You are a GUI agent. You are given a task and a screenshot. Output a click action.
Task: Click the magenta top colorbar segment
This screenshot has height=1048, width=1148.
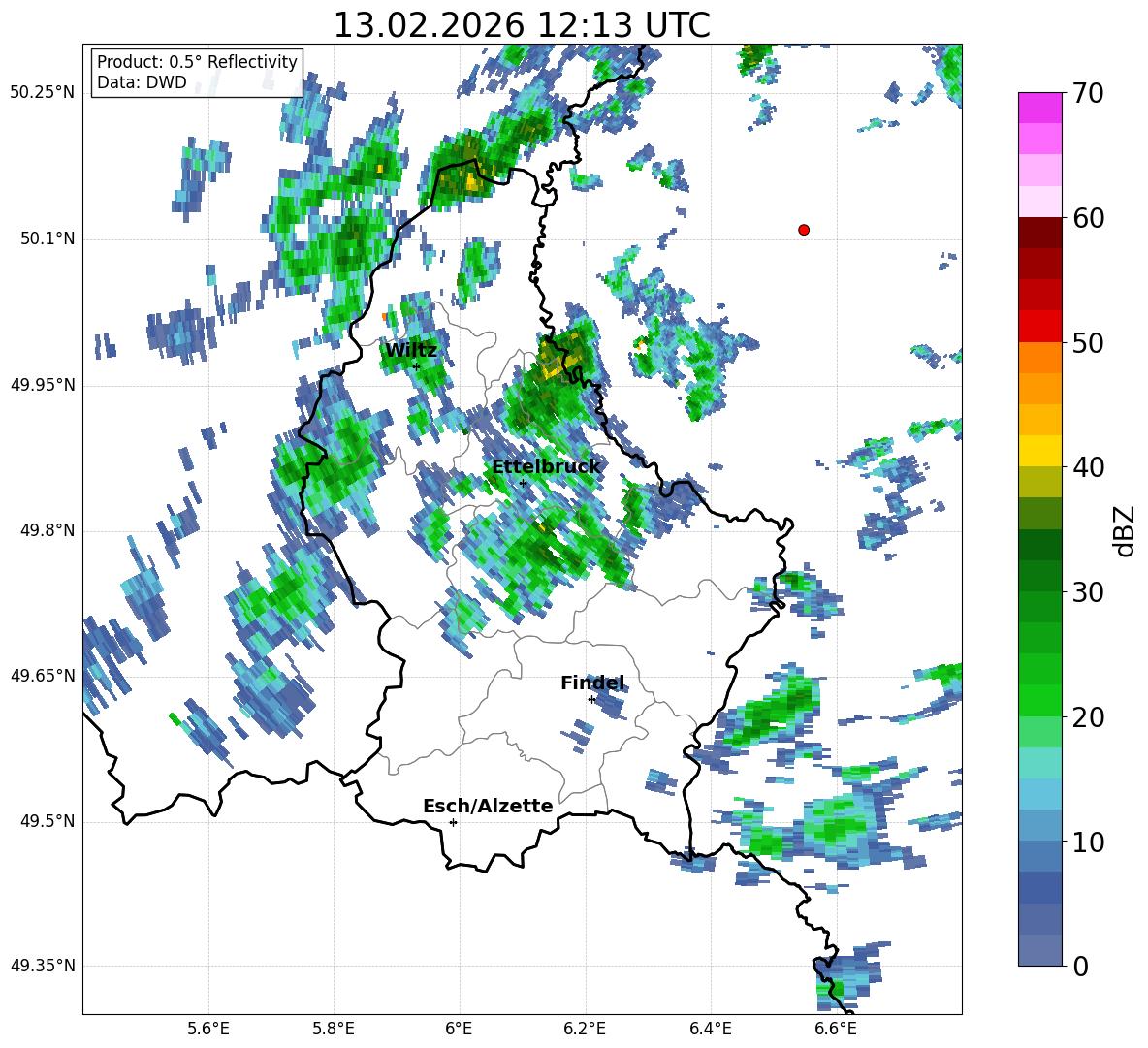1040,109
